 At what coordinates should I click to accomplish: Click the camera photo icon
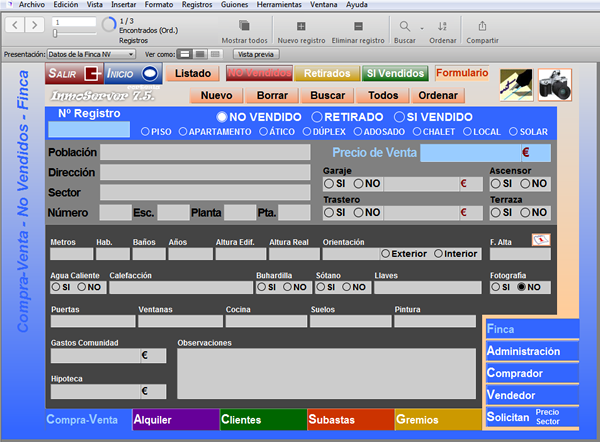[x=555, y=85]
